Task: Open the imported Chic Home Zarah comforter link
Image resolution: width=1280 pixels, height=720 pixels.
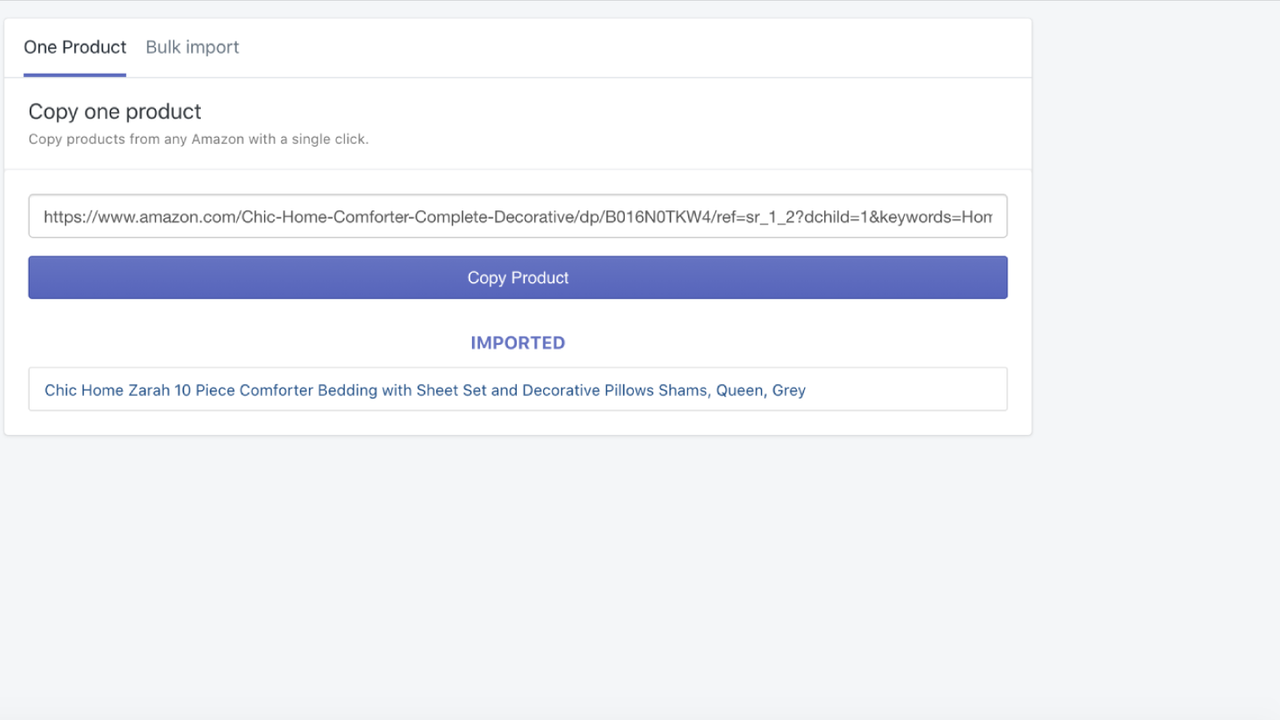Action: tap(425, 390)
